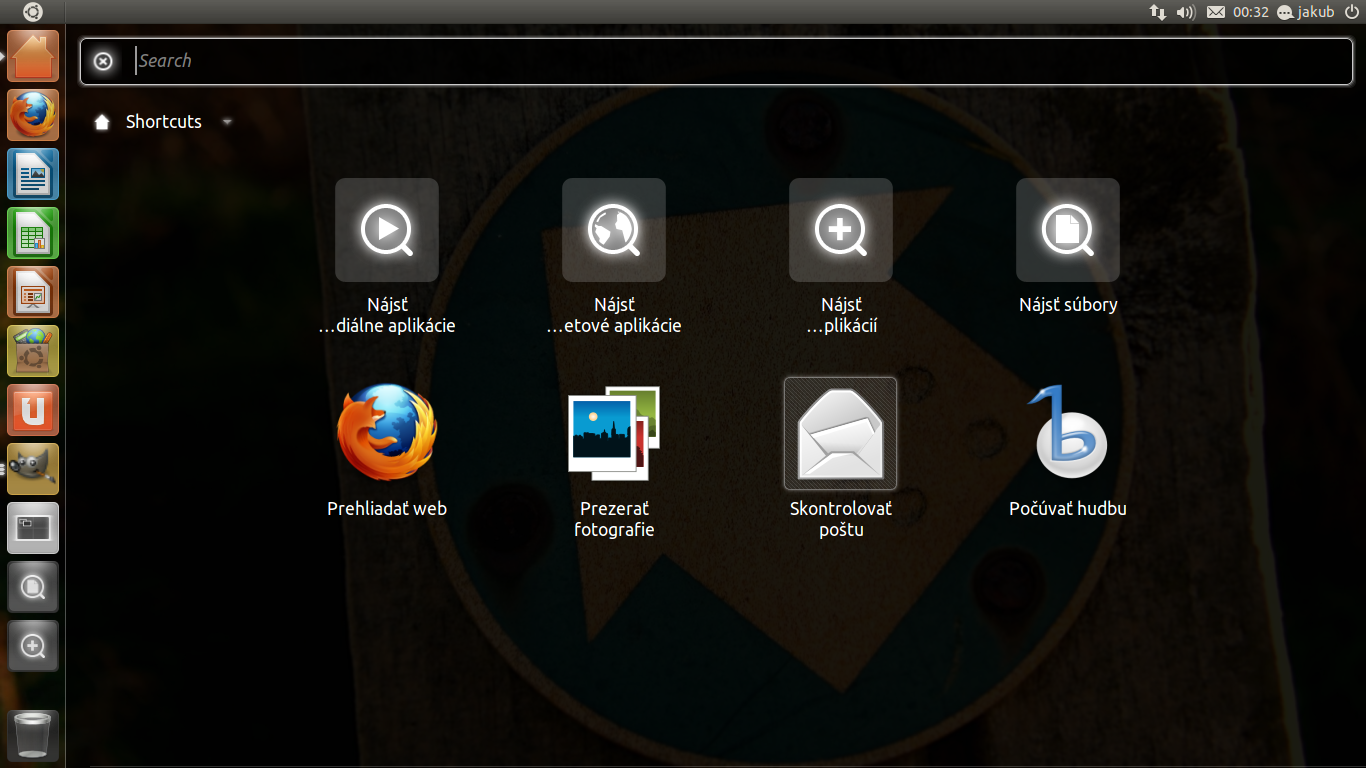
Task: Click the Nájsť súbory label
Action: (x=1068, y=305)
